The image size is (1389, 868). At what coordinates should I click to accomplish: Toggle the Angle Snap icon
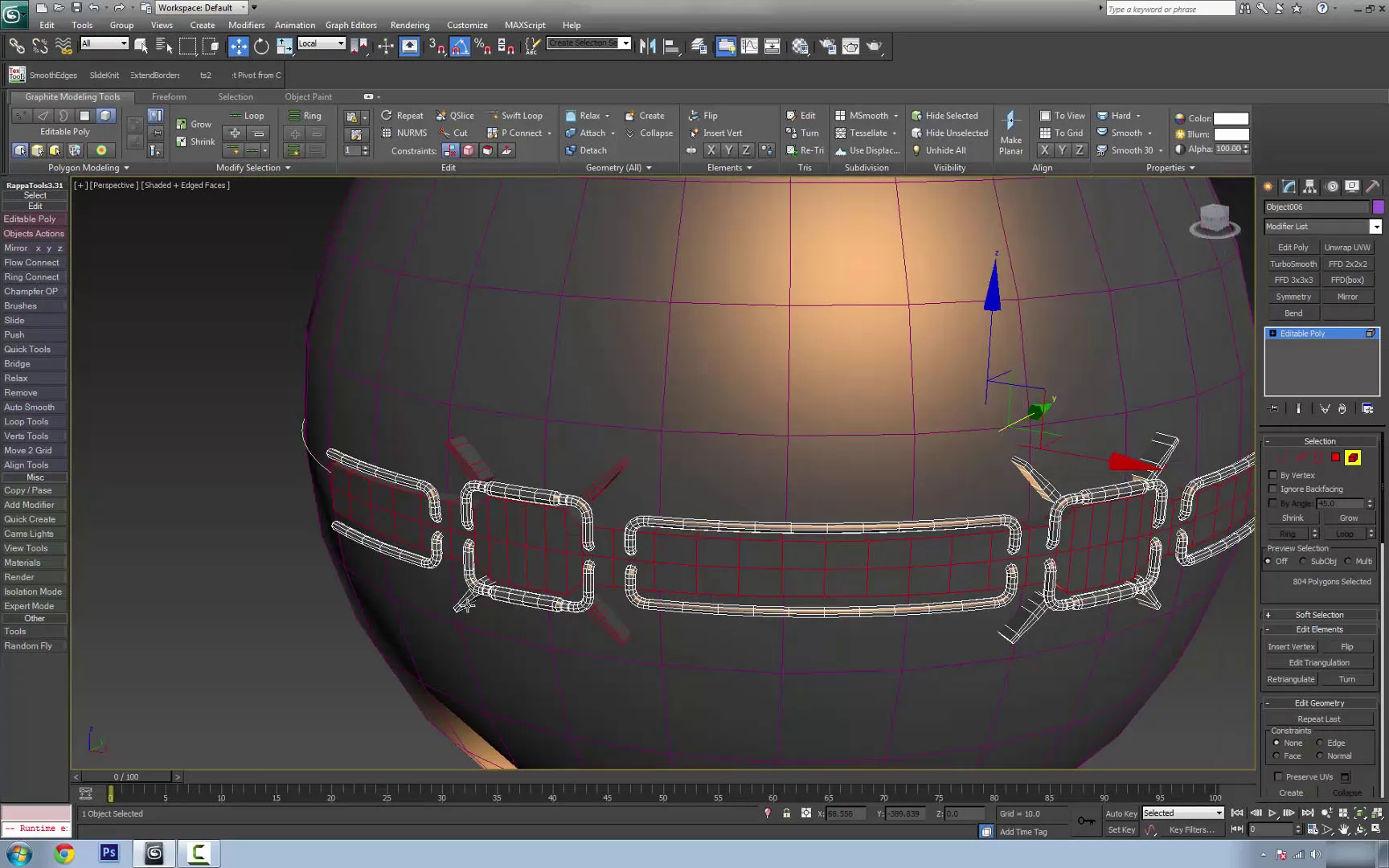[x=460, y=47]
